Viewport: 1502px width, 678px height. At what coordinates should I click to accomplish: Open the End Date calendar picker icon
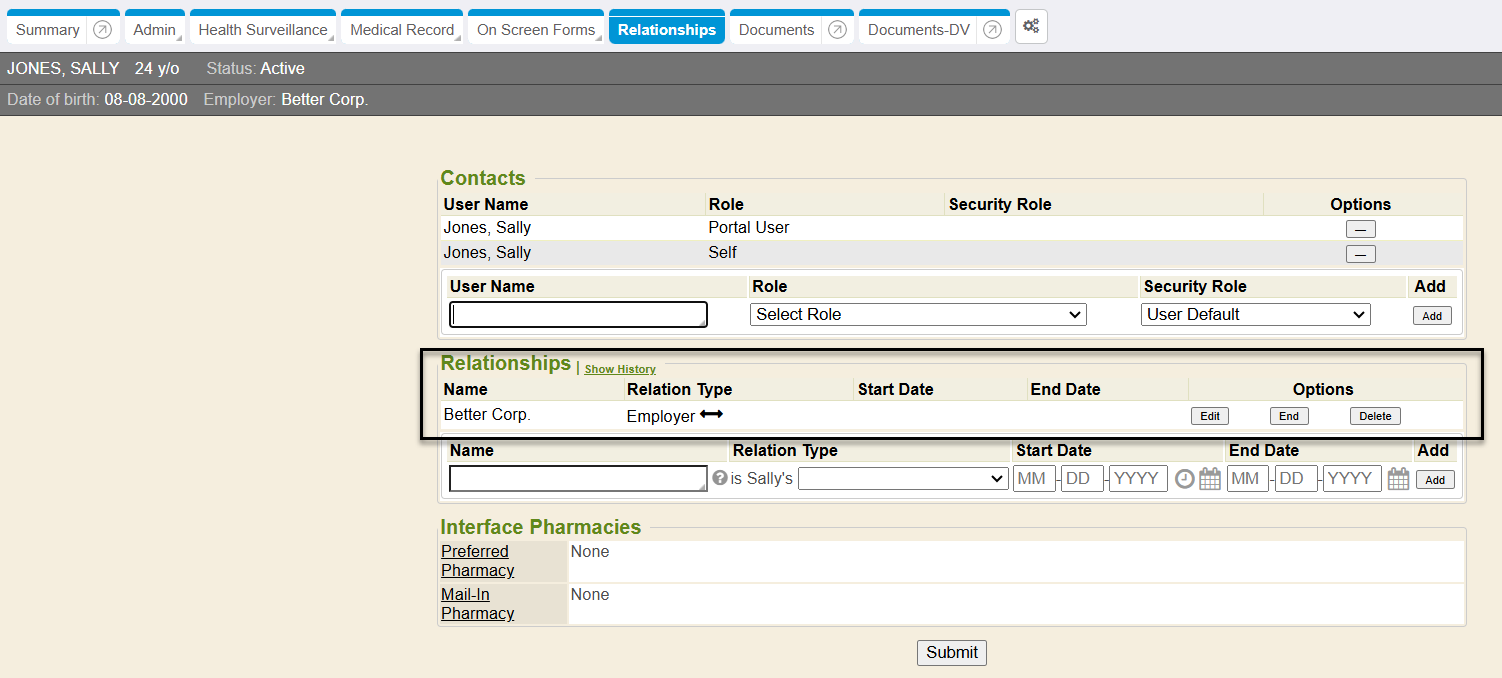coord(1398,479)
